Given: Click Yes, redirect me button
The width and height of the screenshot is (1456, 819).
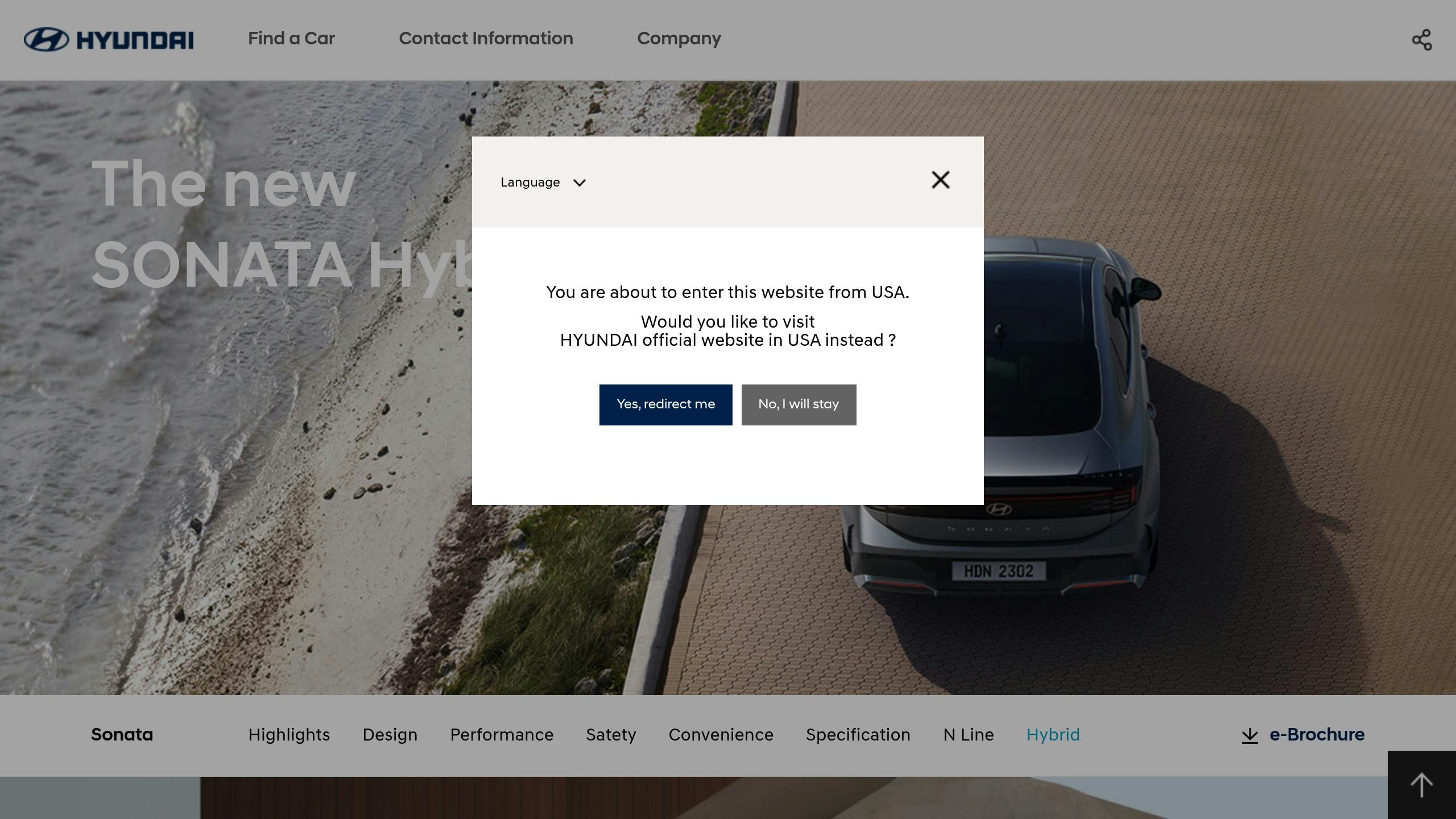Looking at the screenshot, I should coord(666,405).
